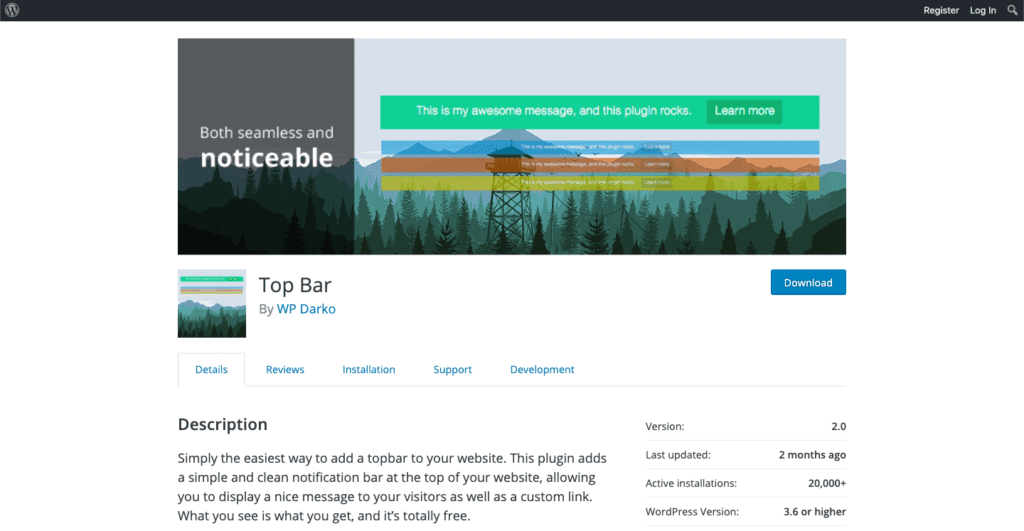
Task: Click the yellow sample bar in banner
Action: click(600, 182)
